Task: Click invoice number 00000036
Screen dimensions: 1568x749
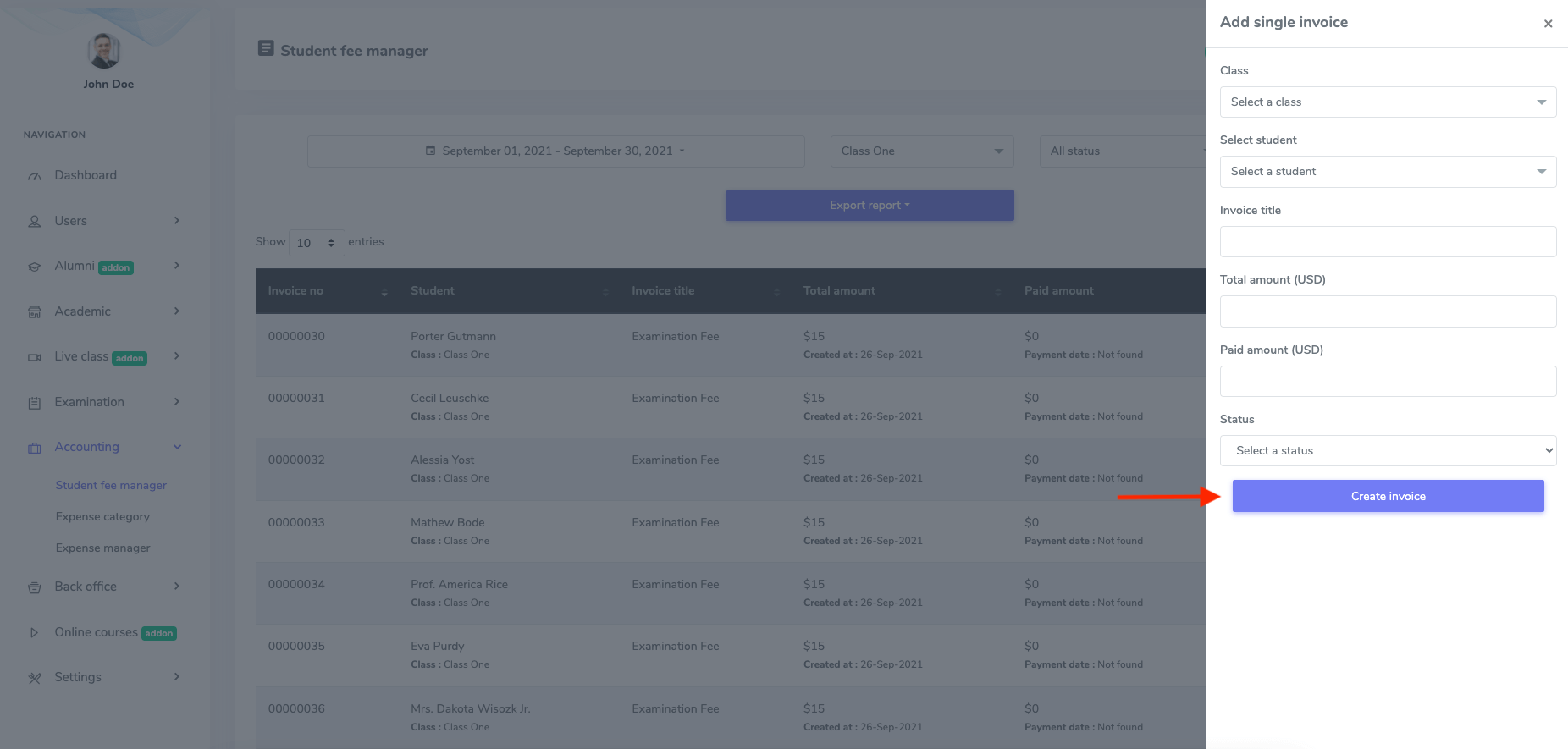Action: [x=296, y=709]
